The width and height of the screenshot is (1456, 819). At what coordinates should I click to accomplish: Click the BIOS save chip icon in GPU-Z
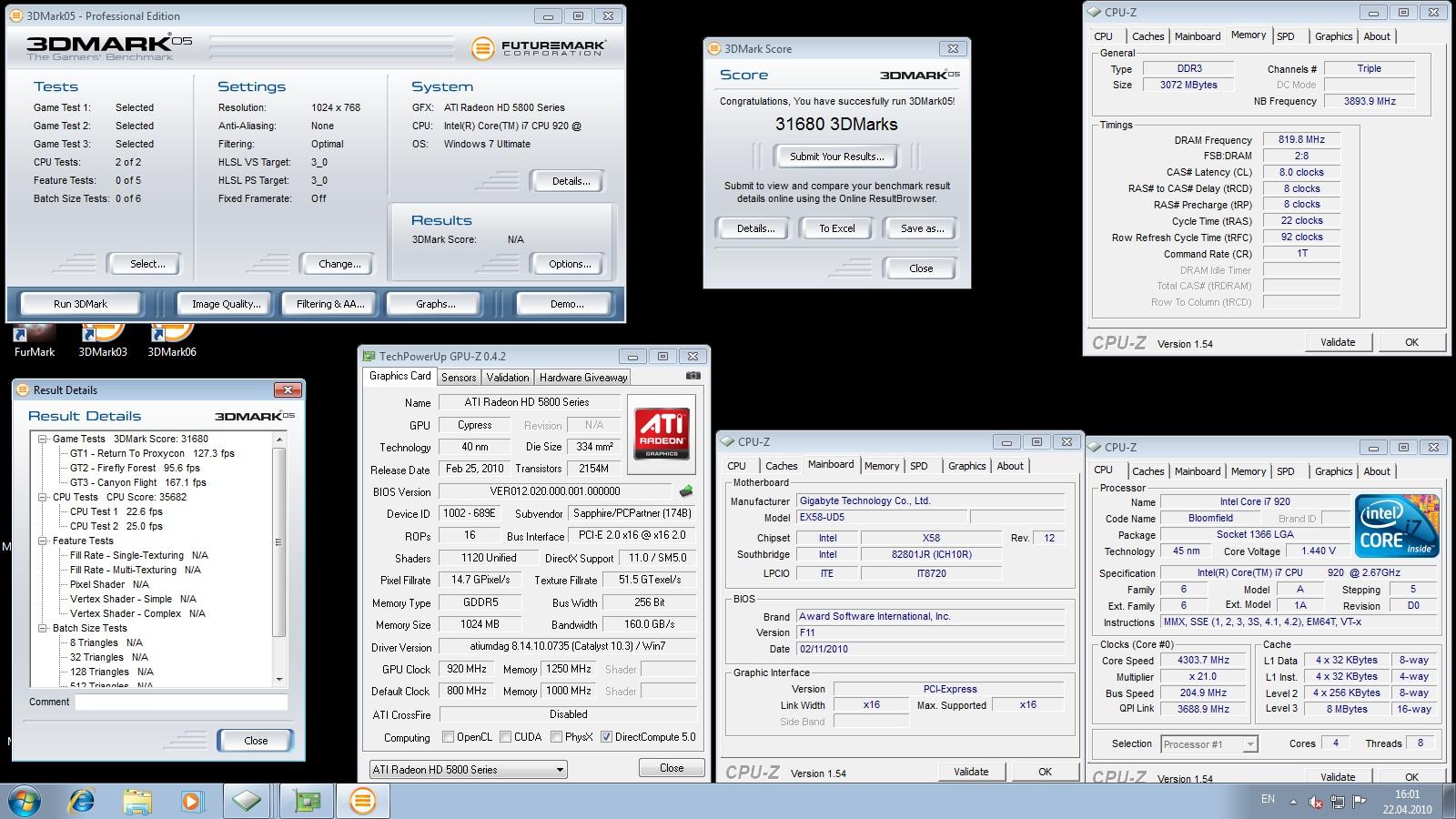click(686, 490)
